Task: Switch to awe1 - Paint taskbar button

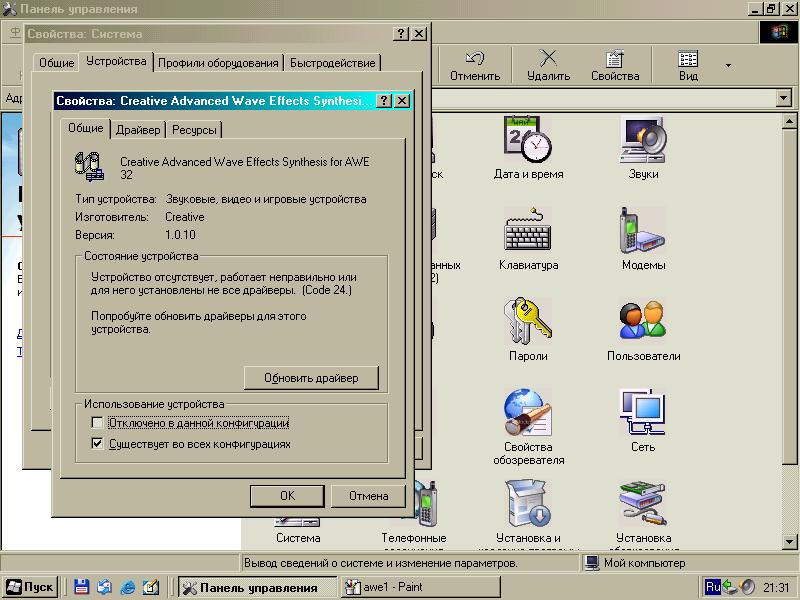Action: point(420,587)
